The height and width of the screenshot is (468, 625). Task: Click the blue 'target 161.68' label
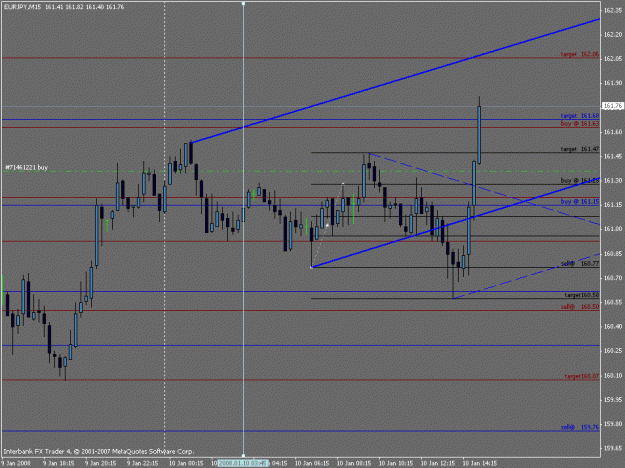click(x=580, y=116)
